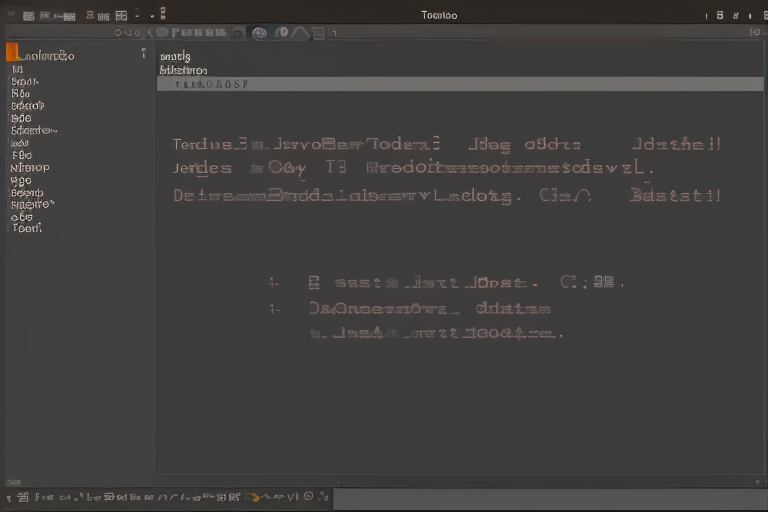Click the grid layout icon in the top toolbar

click(x=121, y=15)
